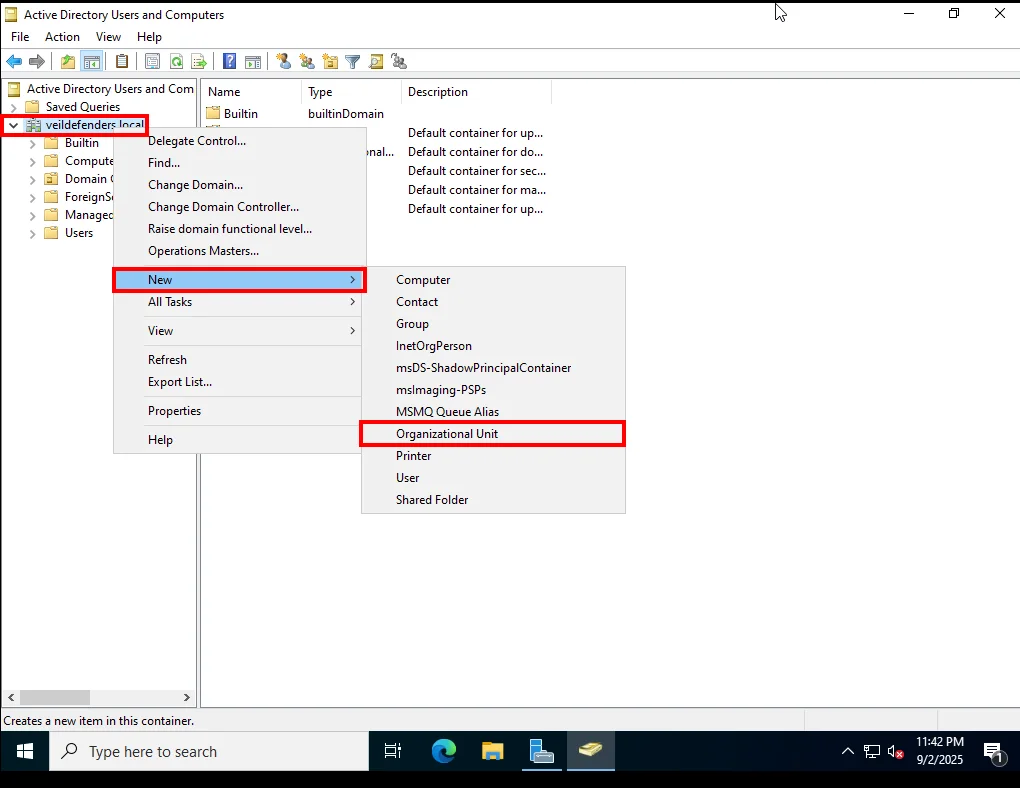Expand the ForeignS tree node
Viewport: 1020px width, 788px height.
pos(33,198)
